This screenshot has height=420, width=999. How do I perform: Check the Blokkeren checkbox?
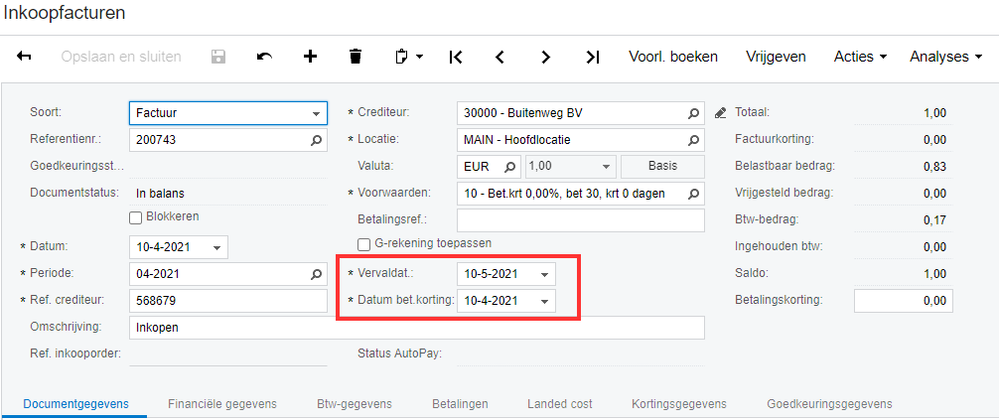136,217
